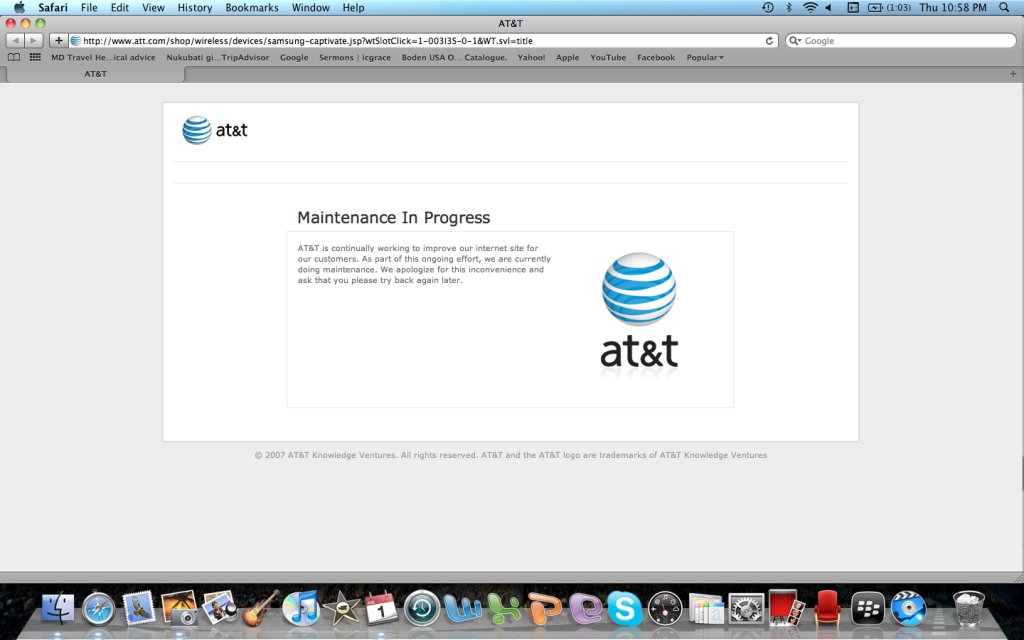Launch Safari compass icon in the Dock

point(99,608)
